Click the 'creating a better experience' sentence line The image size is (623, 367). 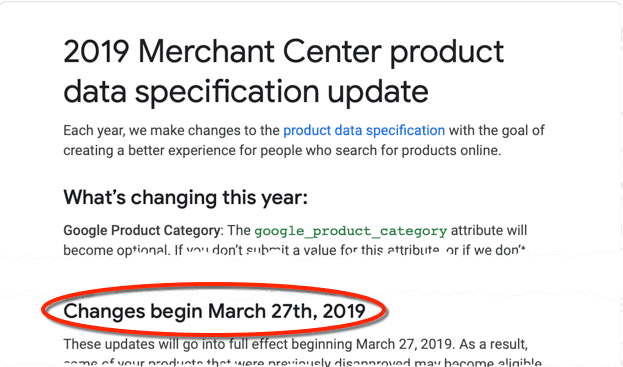[282, 151]
